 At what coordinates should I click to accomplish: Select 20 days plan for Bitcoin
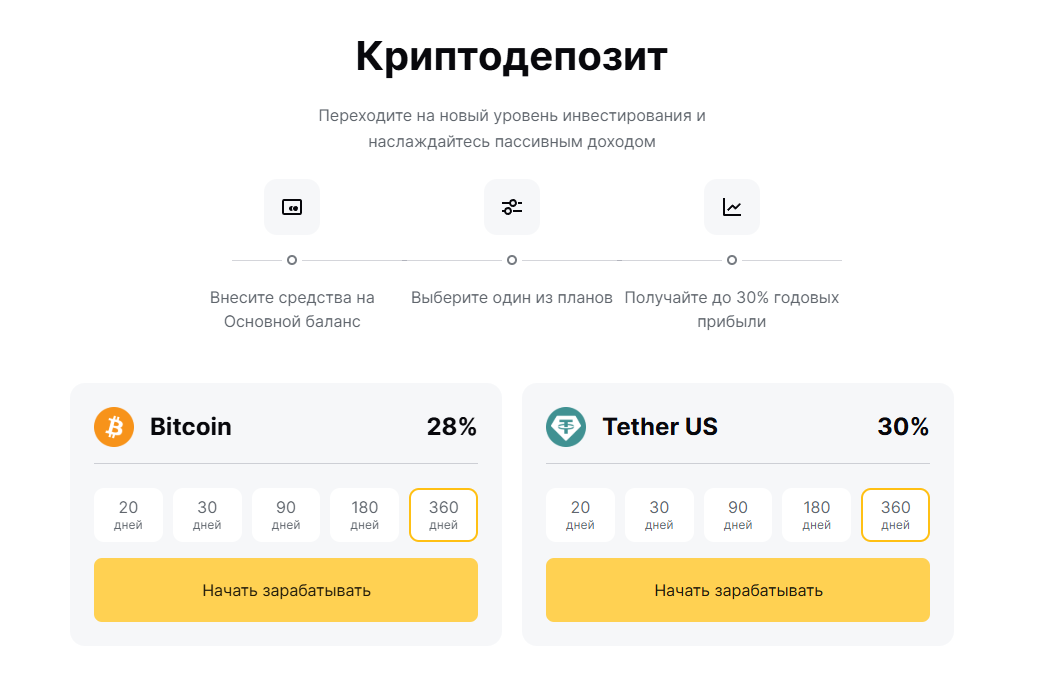coord(128,515)
